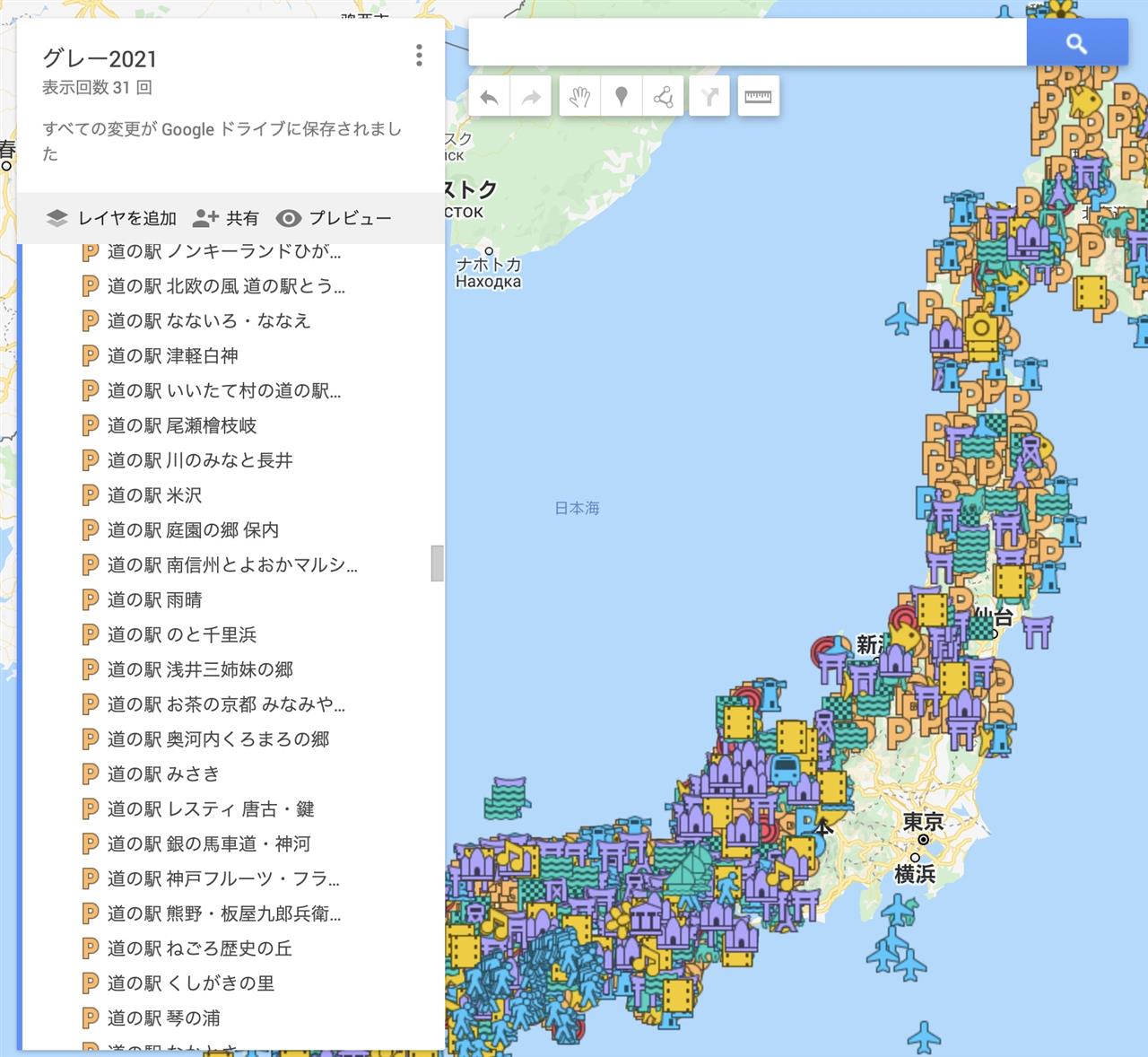Click the add-person share icon
This screenshot has width=1148, height=1057.
[x=205, y=218]
